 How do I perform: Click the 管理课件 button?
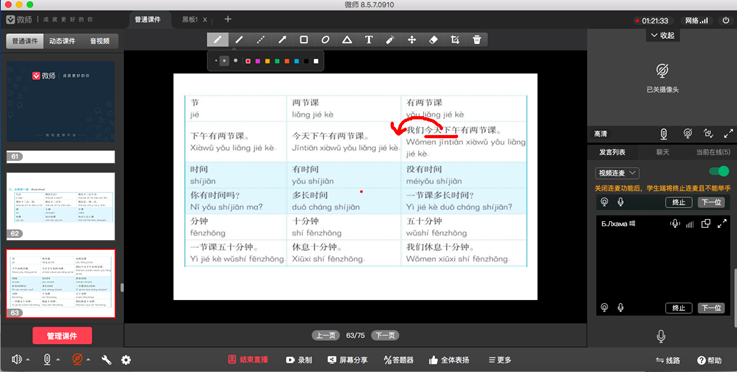click(x=62, y=336)
